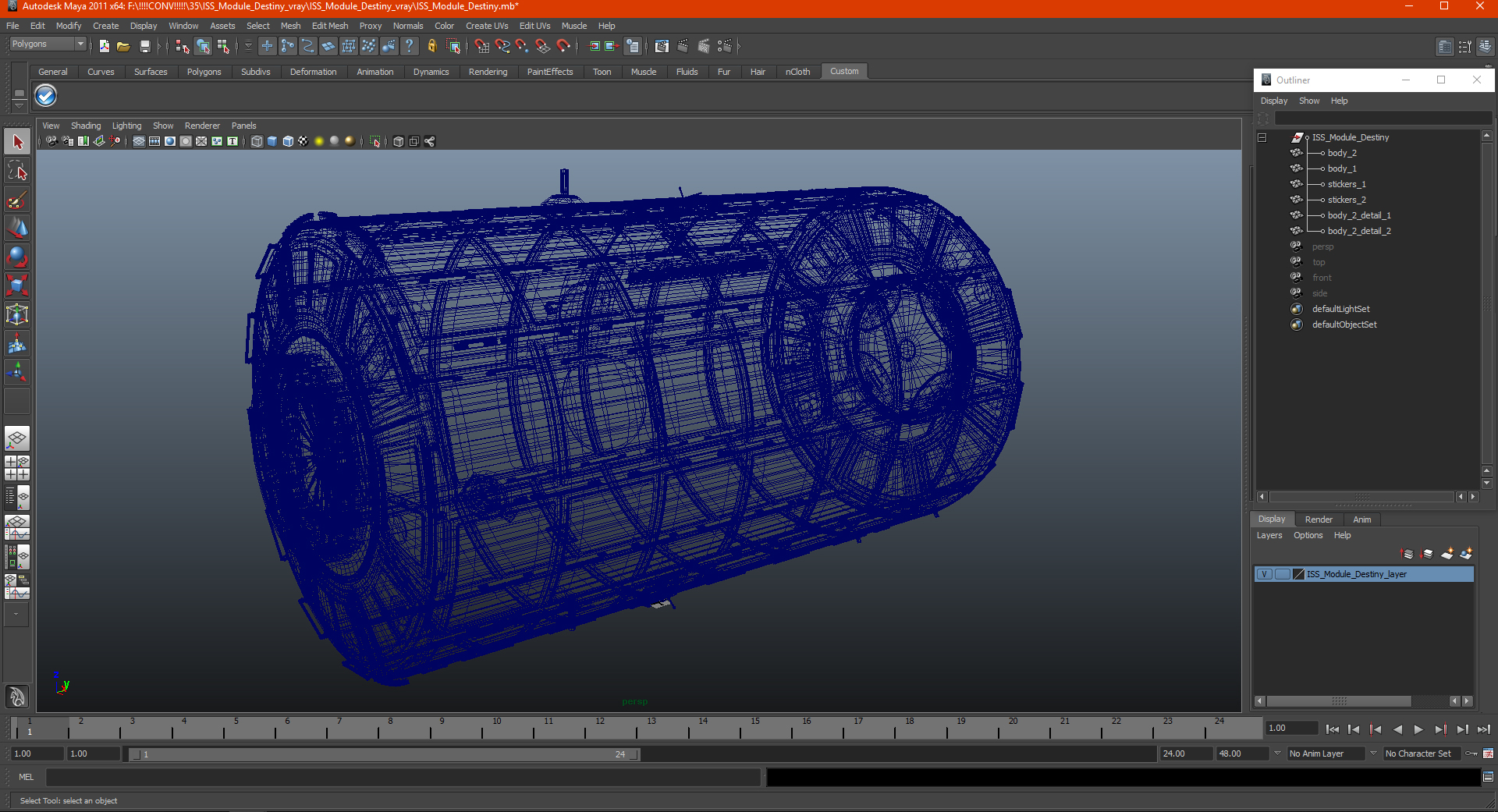
Task: Select stickers_1 in the Outliner
Action: [x=1347, y=184]
